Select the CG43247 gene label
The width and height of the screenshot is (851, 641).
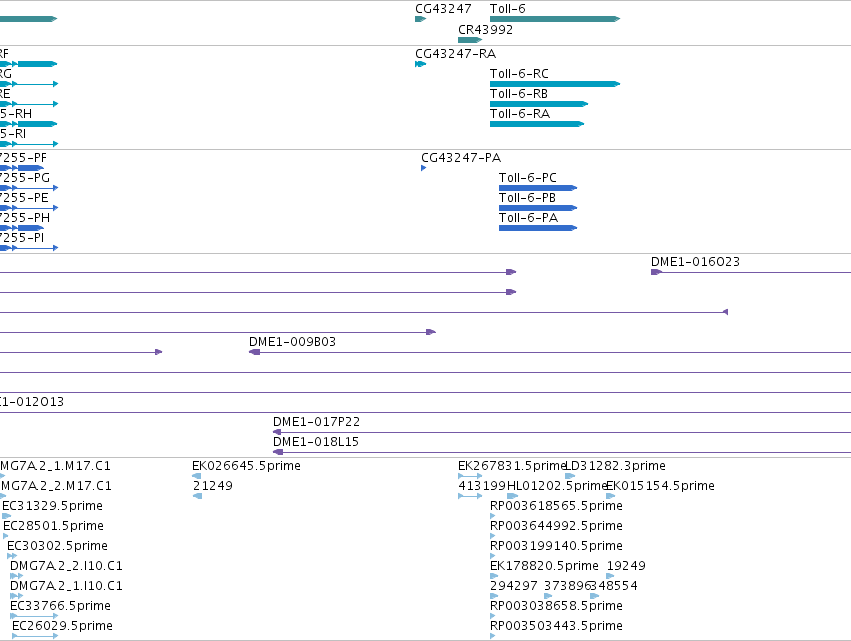click(443, 9)
